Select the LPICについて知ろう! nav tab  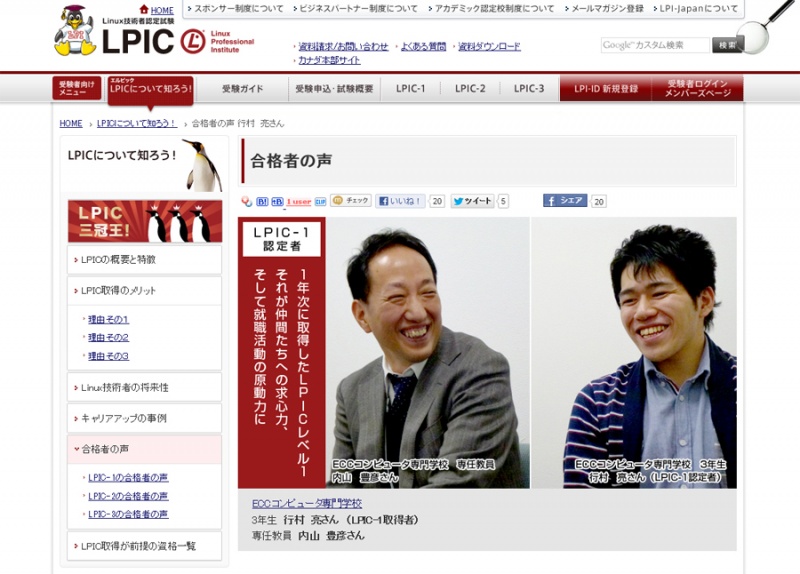[x=151, y=90]
